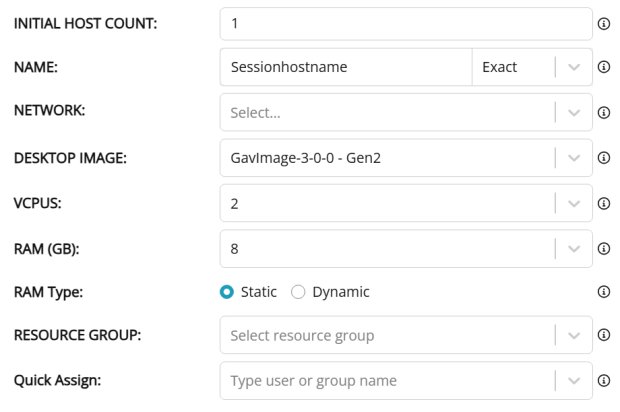Click info icon beside Quick Assign
The image size is (620, 412).
[x=603, y=380]
